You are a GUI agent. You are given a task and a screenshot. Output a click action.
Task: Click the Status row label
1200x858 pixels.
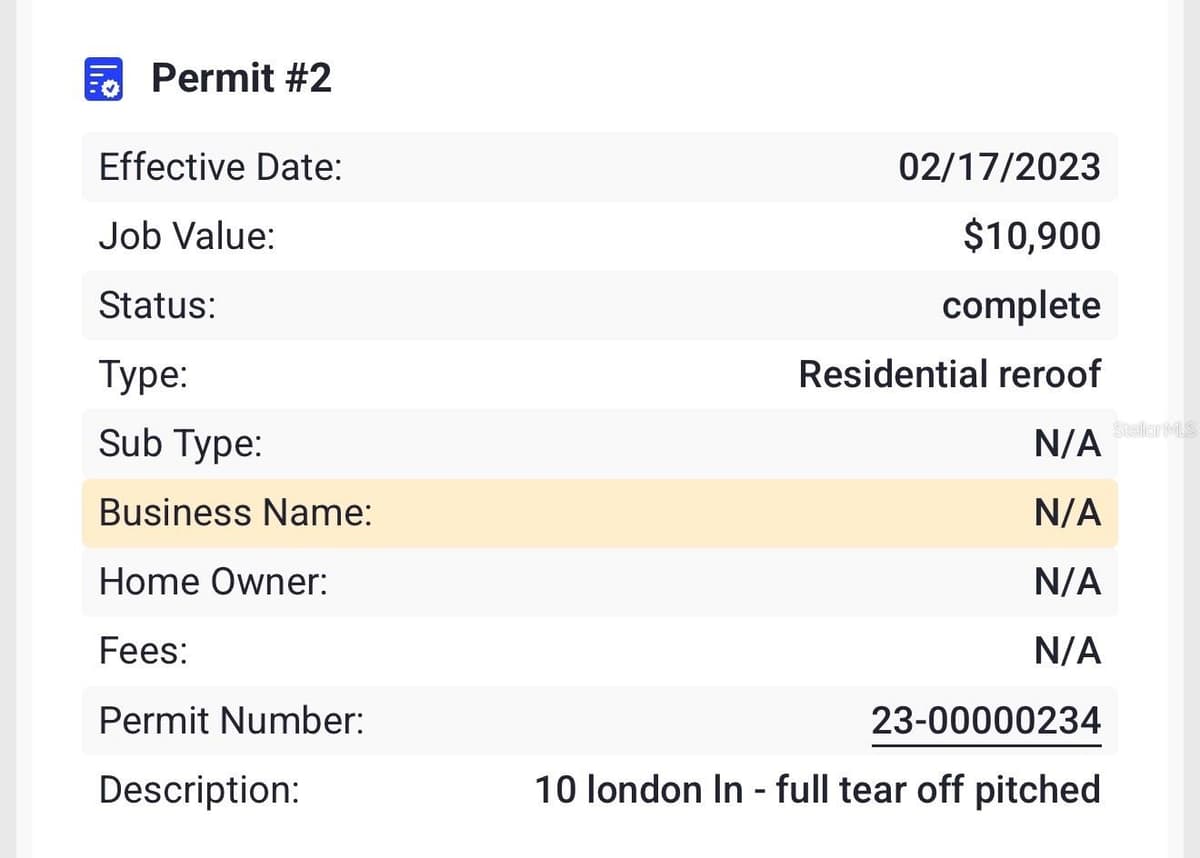(x=157, y=305)
